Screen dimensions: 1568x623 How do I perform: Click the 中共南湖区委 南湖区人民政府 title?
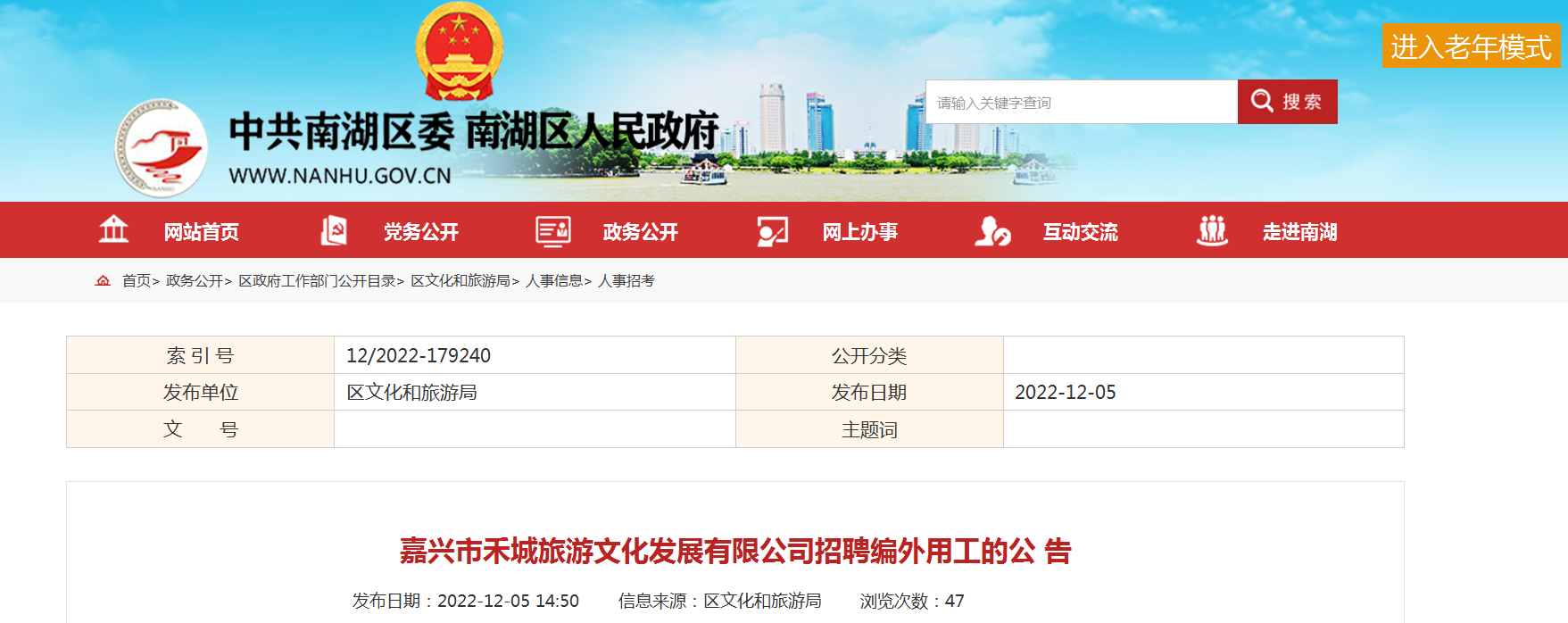tap(474, 131)
